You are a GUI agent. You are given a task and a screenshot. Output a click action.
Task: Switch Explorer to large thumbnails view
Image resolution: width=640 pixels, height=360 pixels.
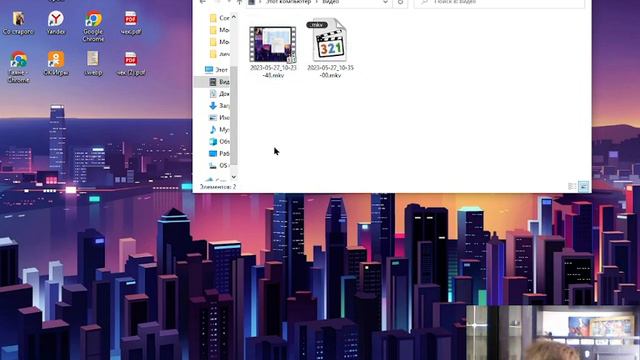click(583, 187)
